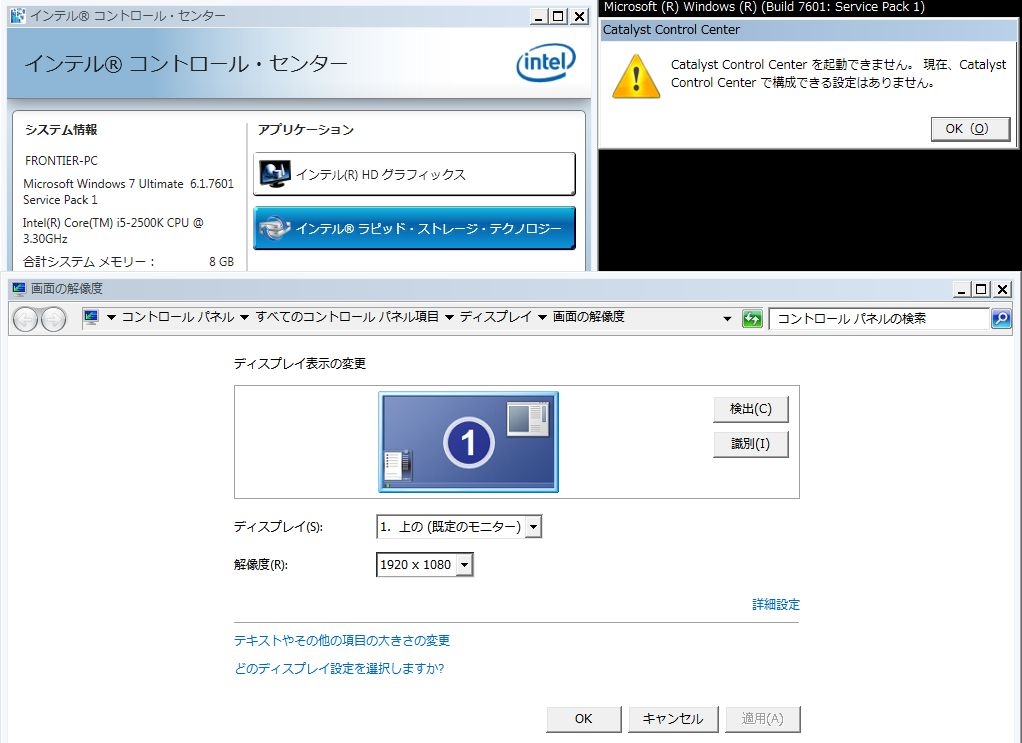
Task: Open Intel HD Graphics application
Action: (414, 174)
